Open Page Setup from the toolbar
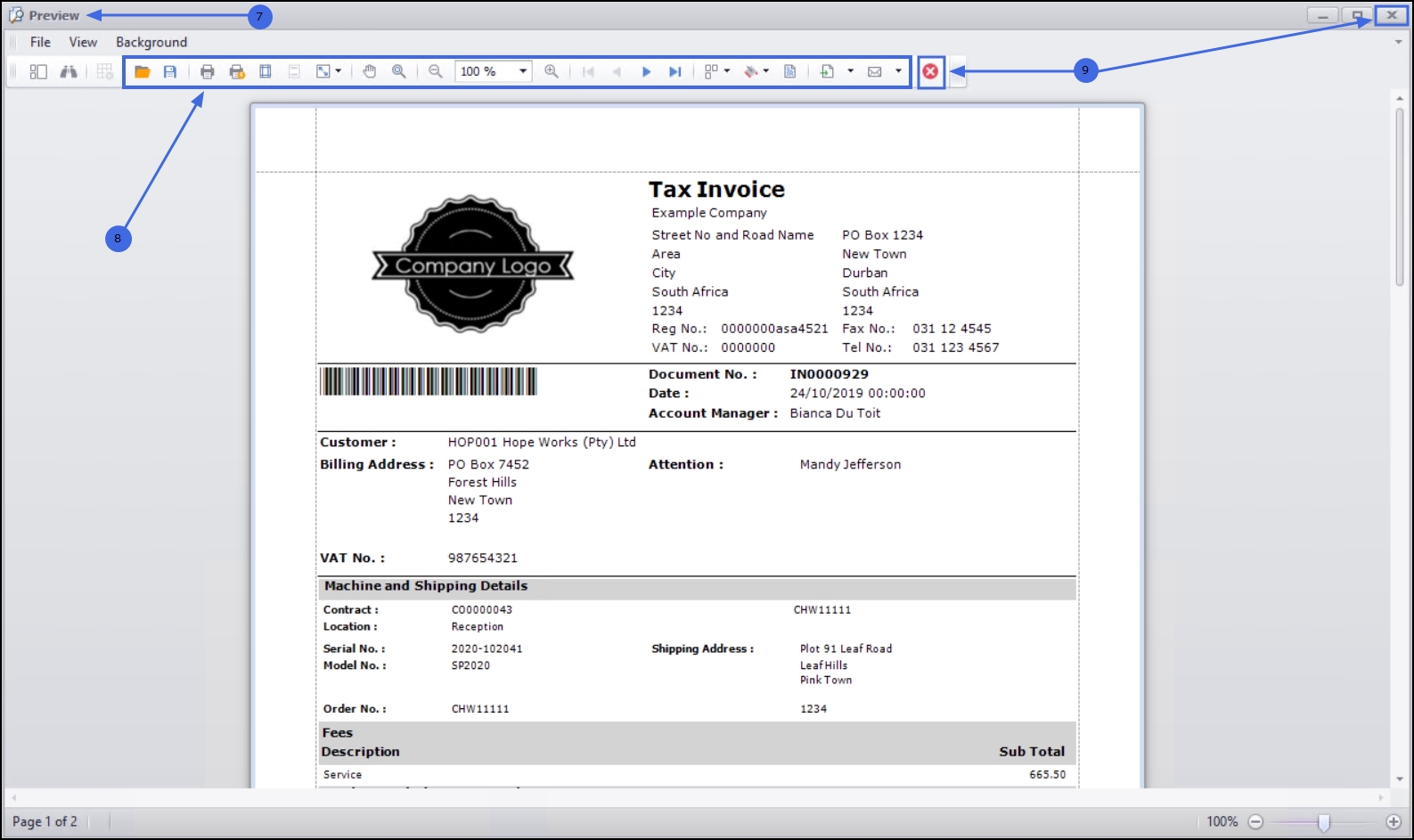 tap(266, 72)
